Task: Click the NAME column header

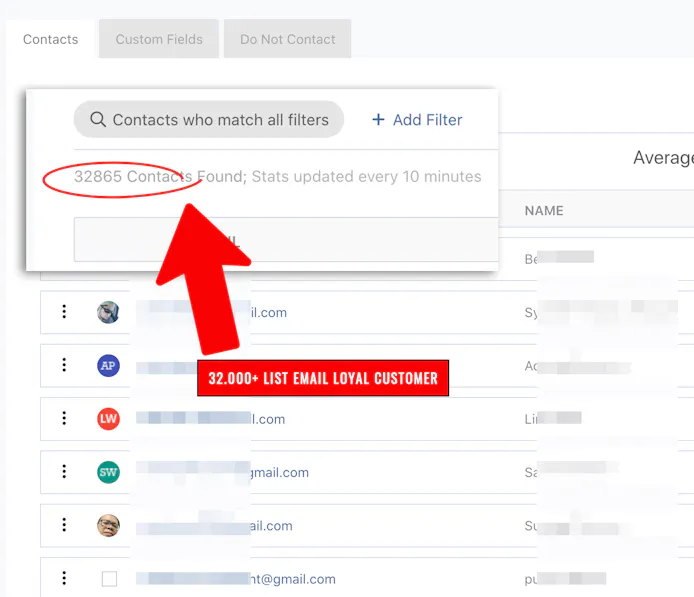Action: [544, 211]
